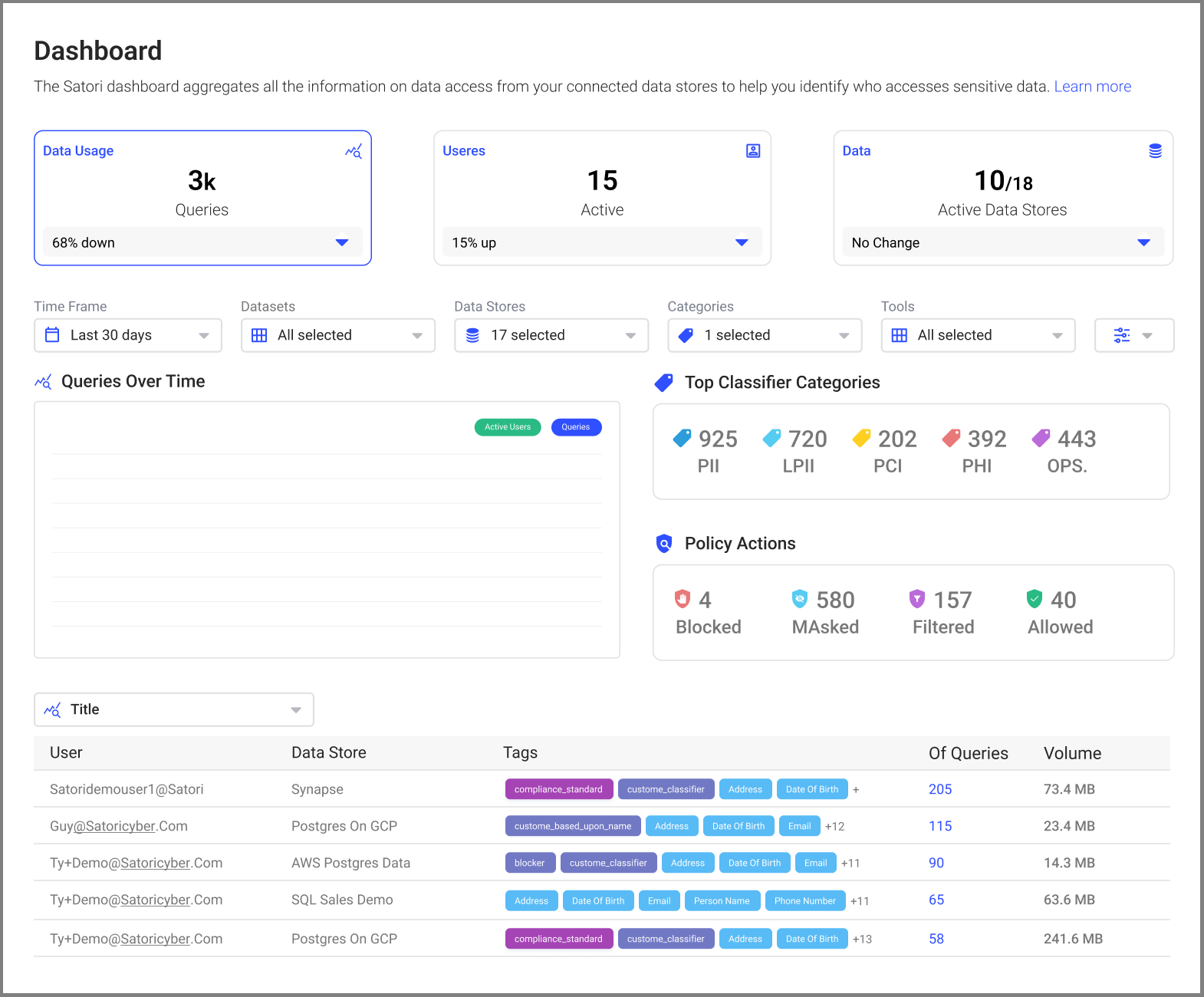Click the Synapse data store cell
1204x997 pixels.
pyautogui.click(x=317, y=789)
